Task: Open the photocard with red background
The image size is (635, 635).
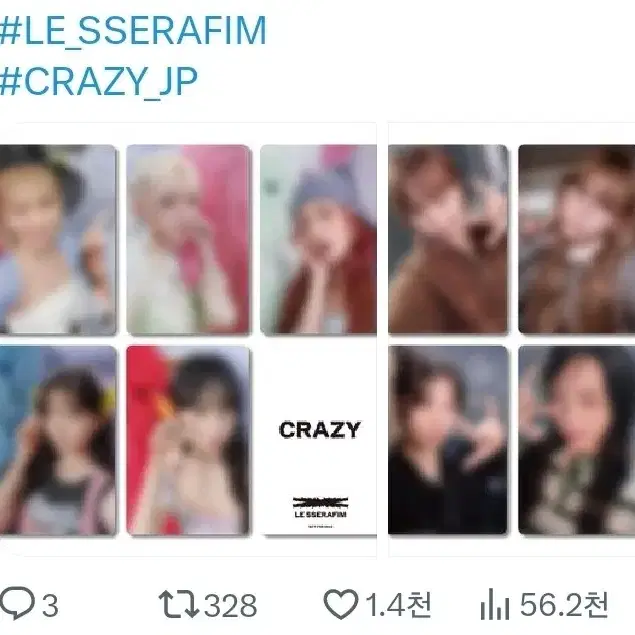Action: click(188, 440)
